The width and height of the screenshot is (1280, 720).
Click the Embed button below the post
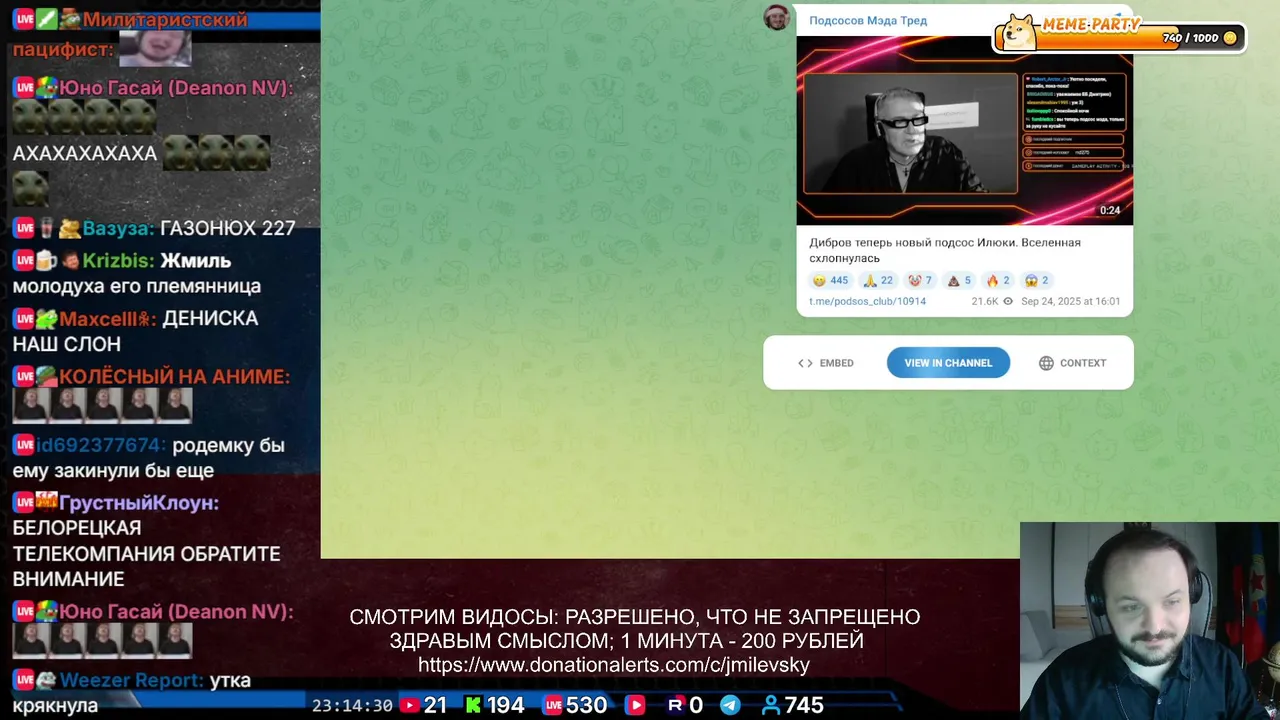pos(826,363)
